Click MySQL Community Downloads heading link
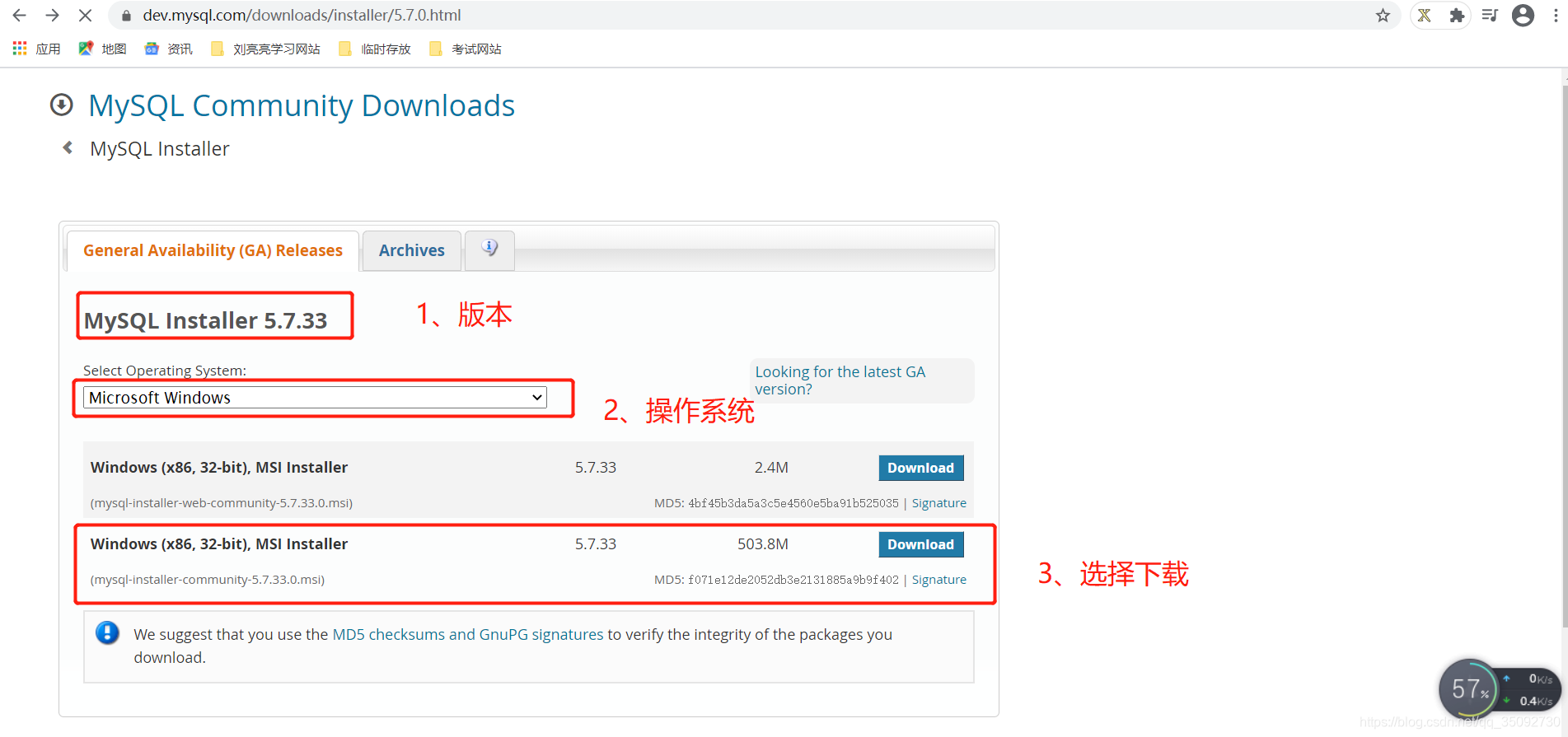 [x=302, y=105]
